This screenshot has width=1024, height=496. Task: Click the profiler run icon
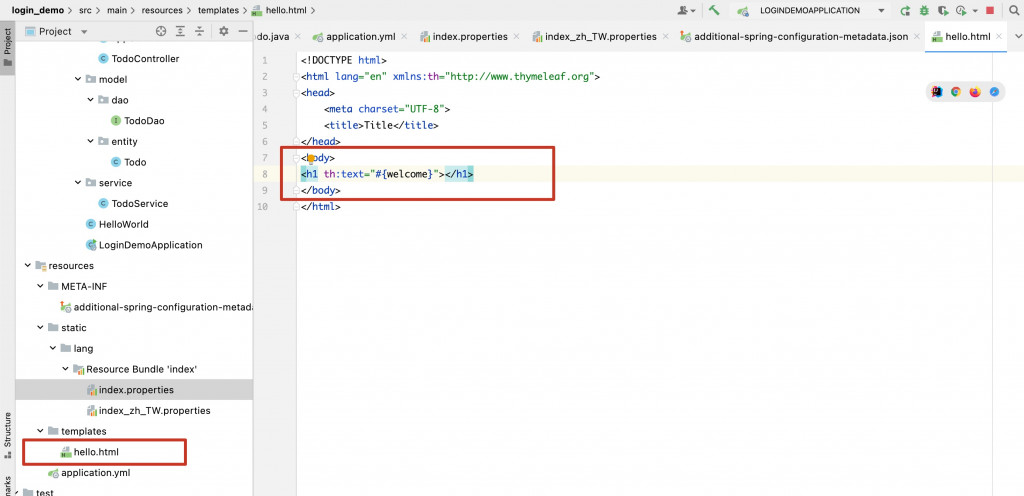point(961,10)
